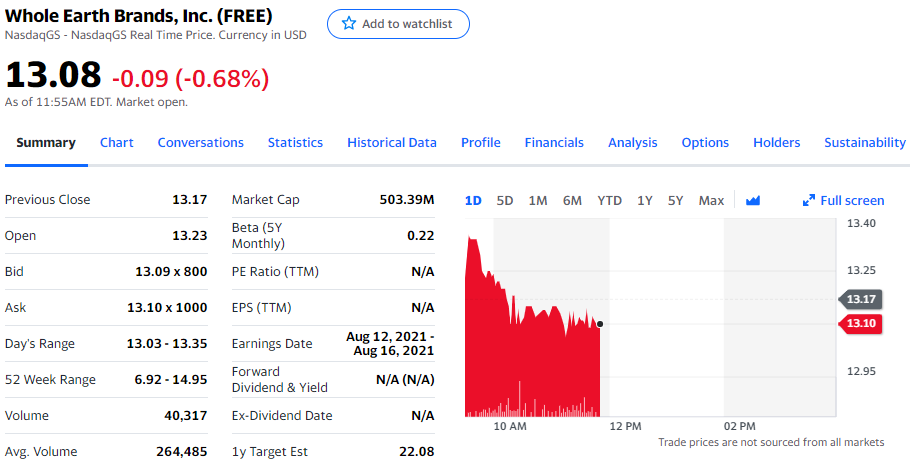Click the -0.09 (-0.68%) price change
The image size is (910, 470).
(190, 78)
